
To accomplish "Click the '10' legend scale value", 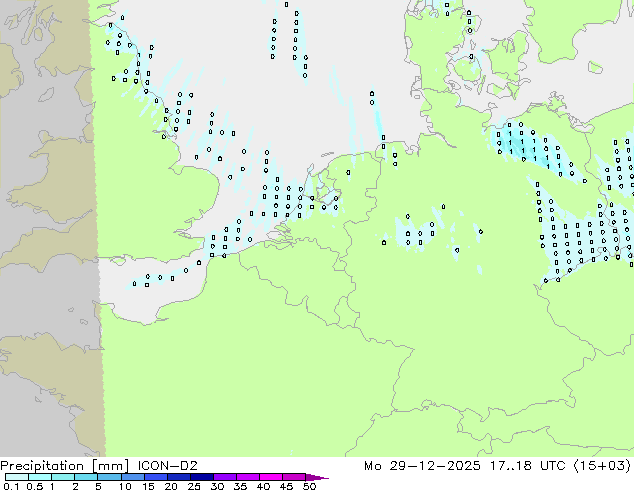I will pyautogui.click(x=125, y=486).
